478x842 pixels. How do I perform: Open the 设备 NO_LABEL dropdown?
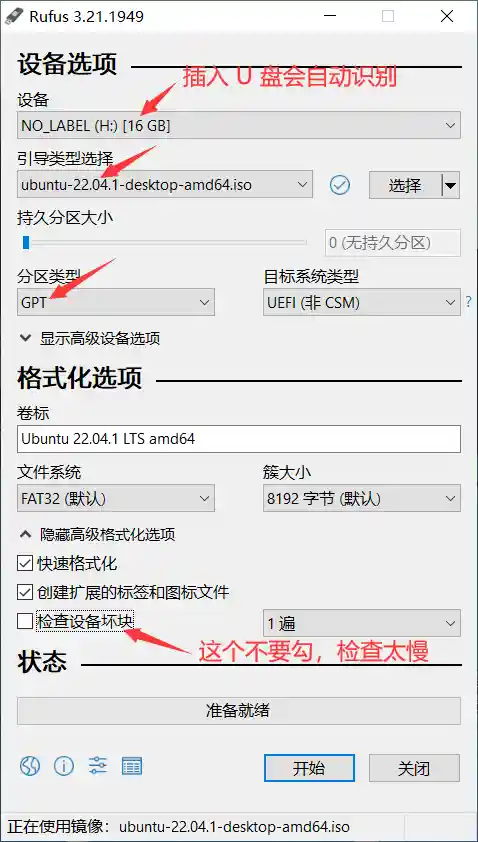tap(238, 125)
